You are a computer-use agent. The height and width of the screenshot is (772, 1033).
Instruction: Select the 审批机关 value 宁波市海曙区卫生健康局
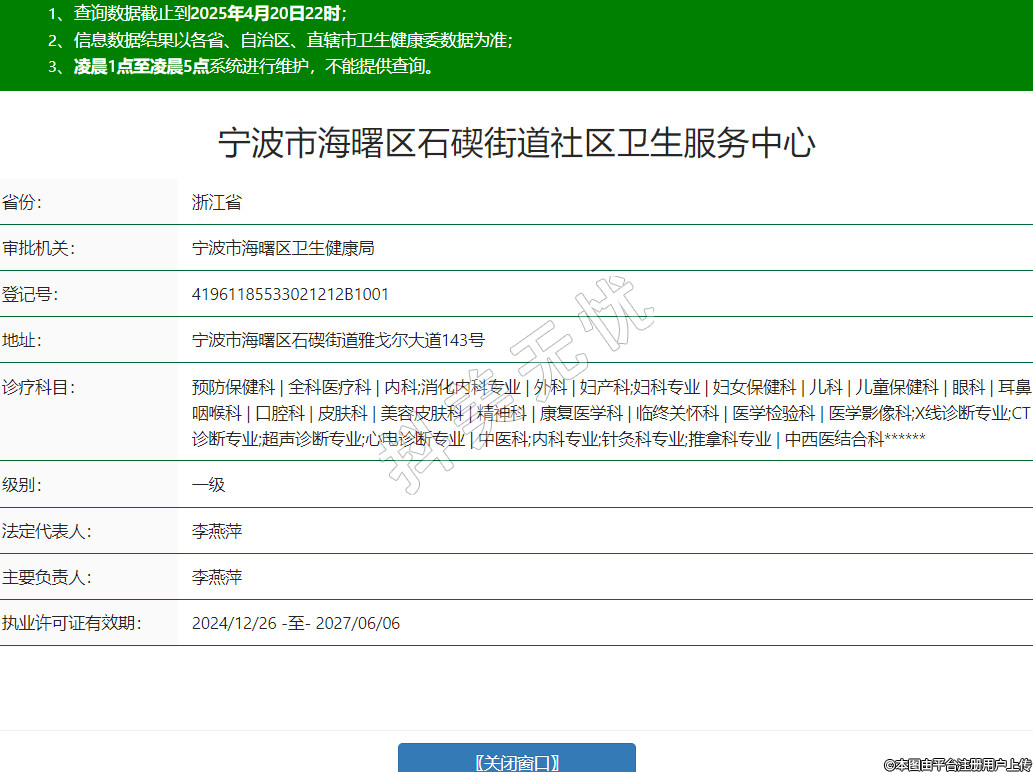(283, 248)
